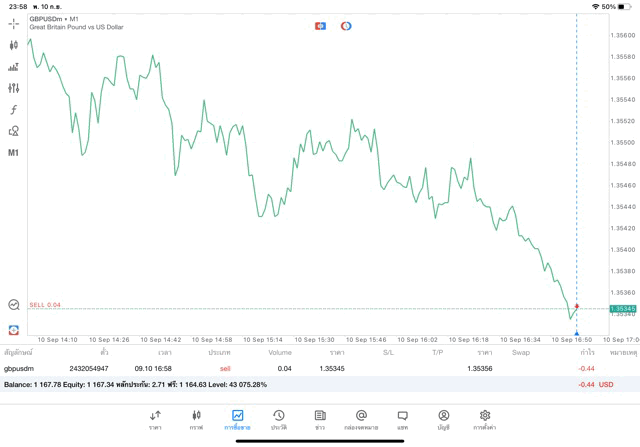
Task: Open chart settings sliders icon
Action: coord(14,88)
